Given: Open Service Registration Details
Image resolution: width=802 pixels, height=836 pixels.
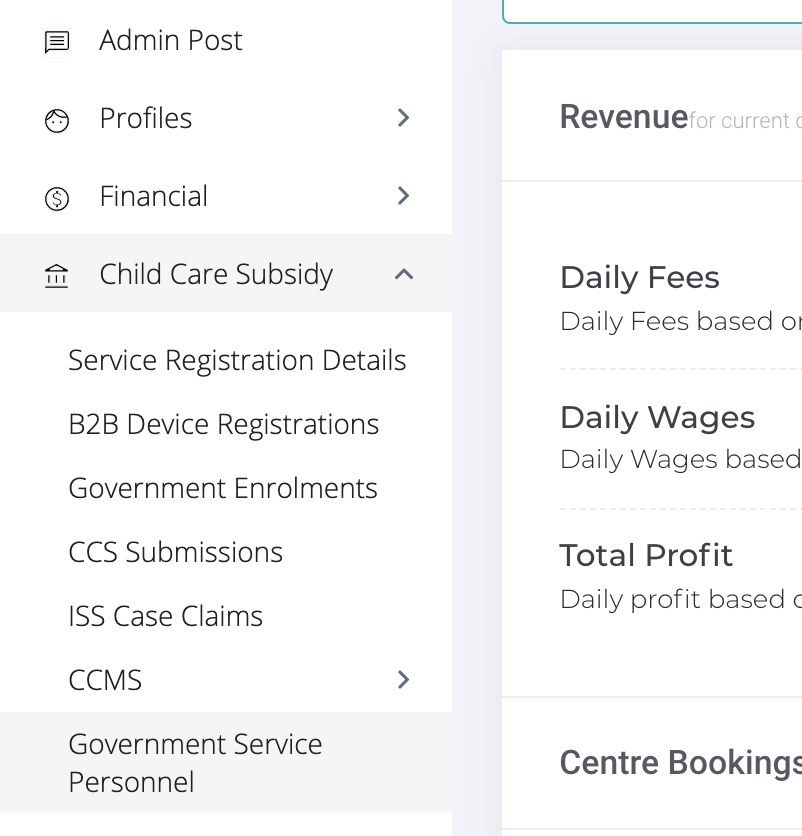Looking at the screenshot, I should (x=237, y=360).
